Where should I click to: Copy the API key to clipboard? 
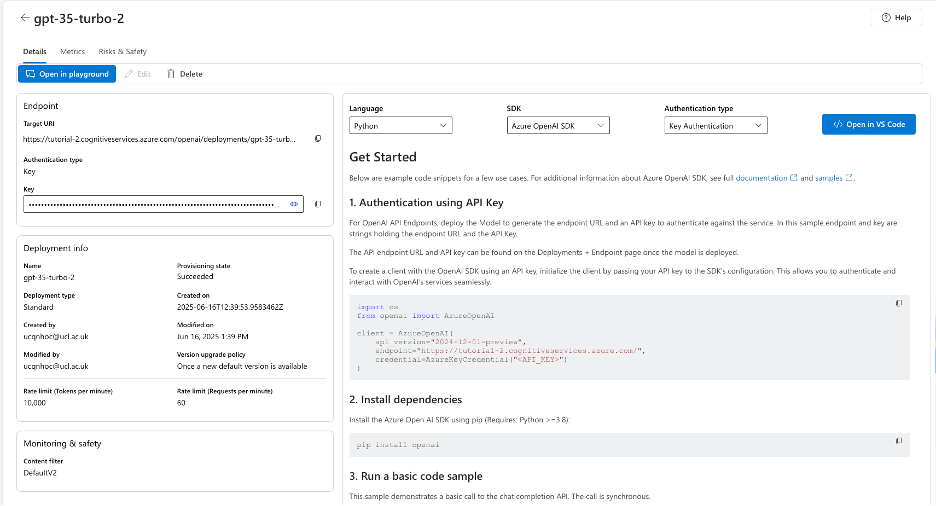click(x=318, y=204)
